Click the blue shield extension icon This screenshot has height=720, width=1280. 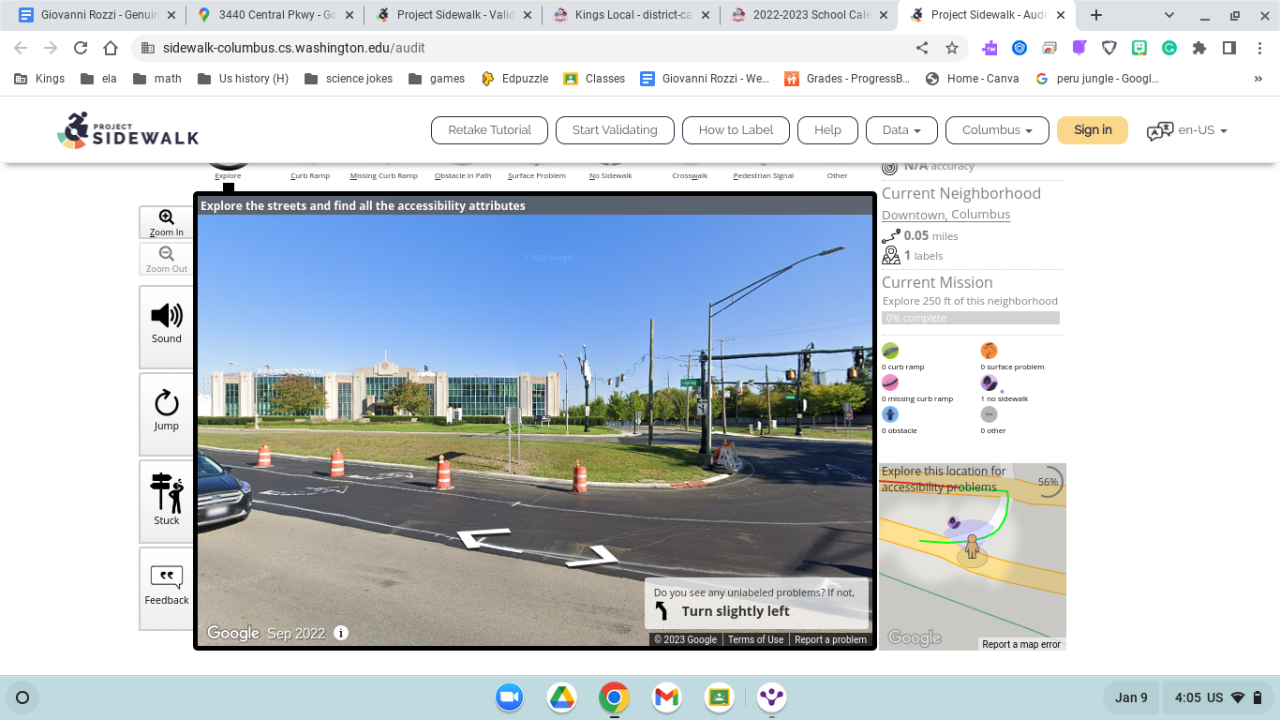1019,48
